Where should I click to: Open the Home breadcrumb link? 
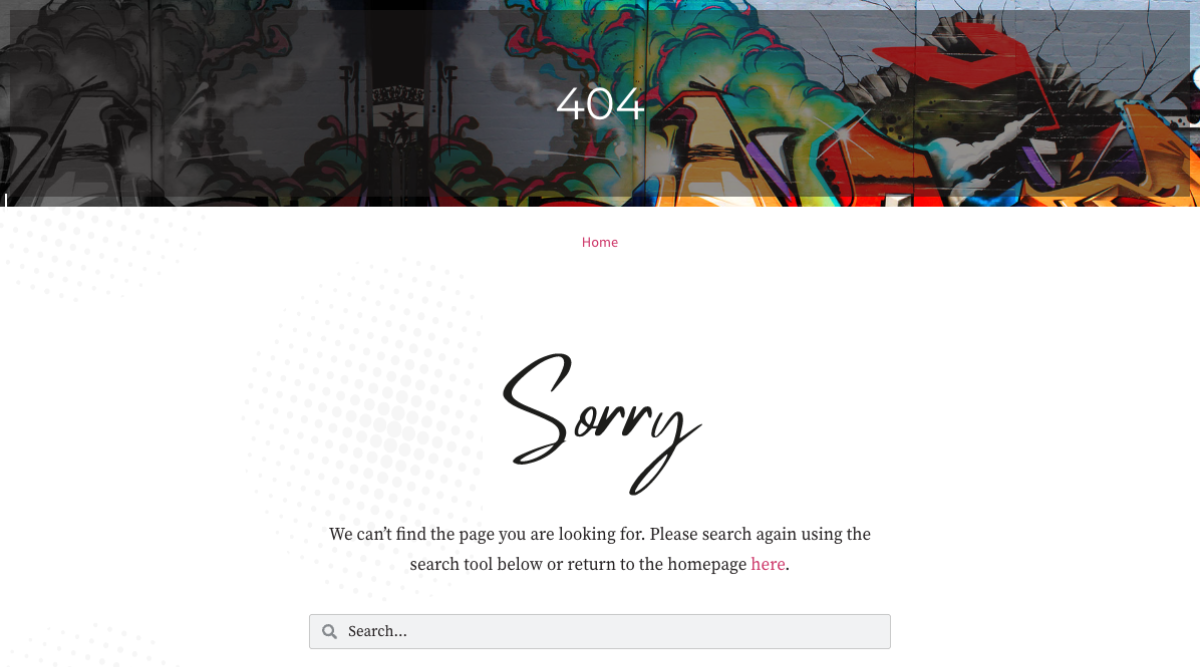point(600,242)
